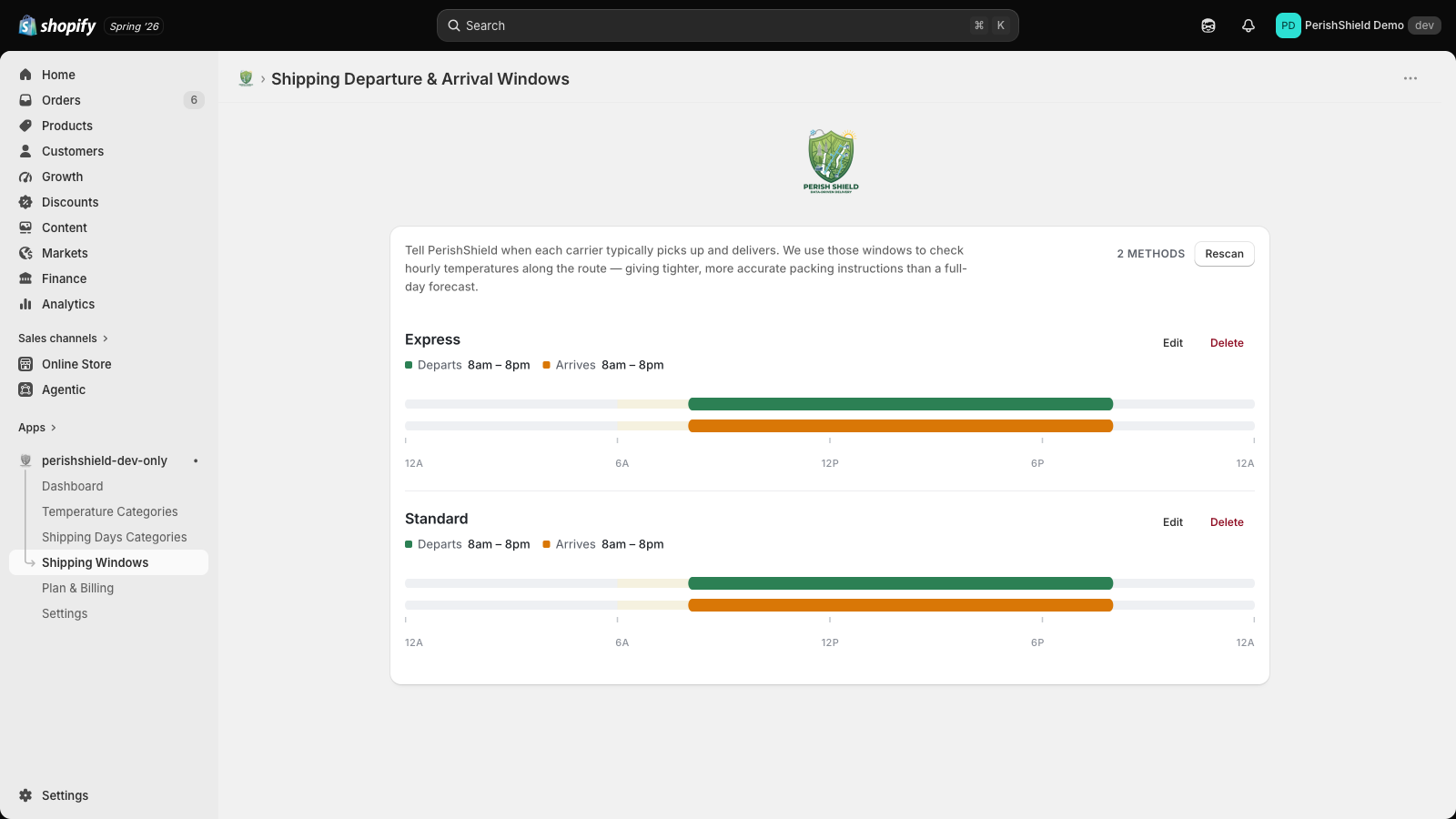
Task: Click the Shopify logo
Action: (57, 25)
